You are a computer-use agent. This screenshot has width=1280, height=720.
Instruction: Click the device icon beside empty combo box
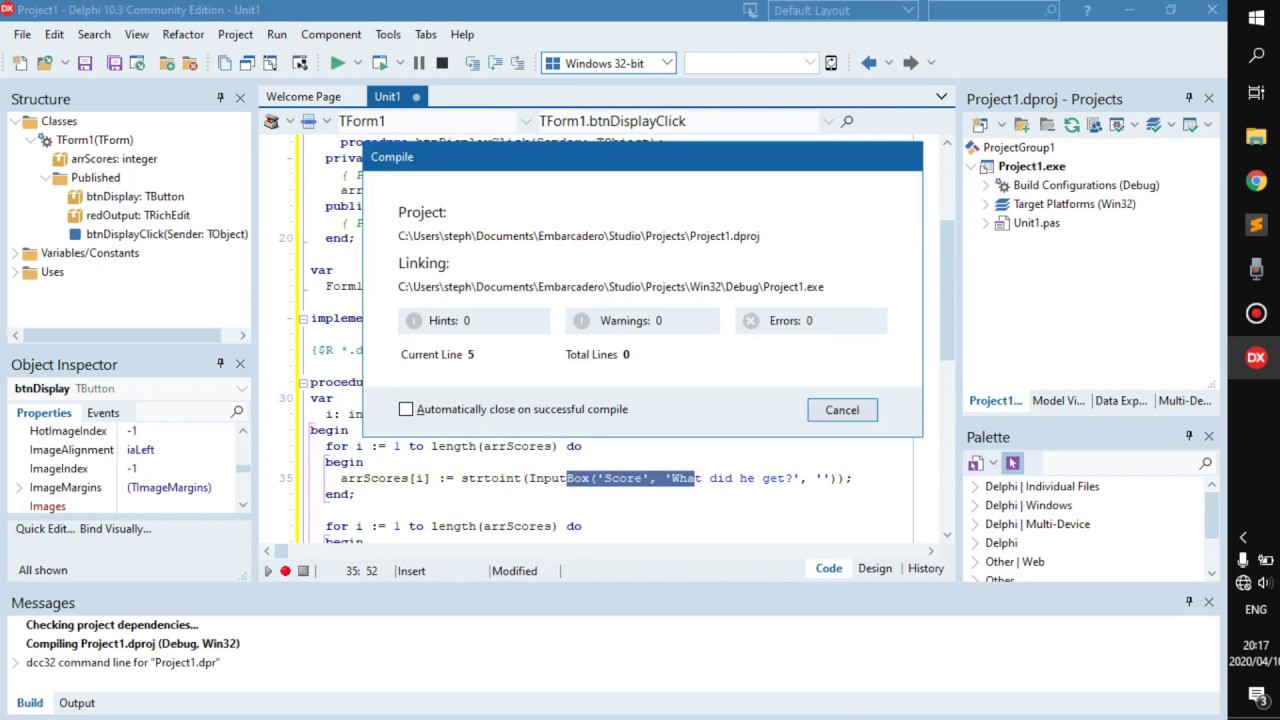pos(831,63)
